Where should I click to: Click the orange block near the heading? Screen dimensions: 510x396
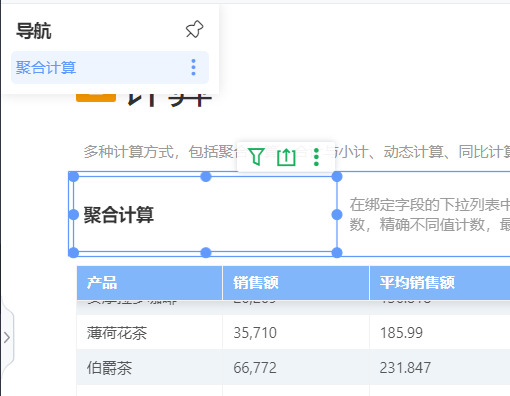pyautogui.click(x=96, y=97)
